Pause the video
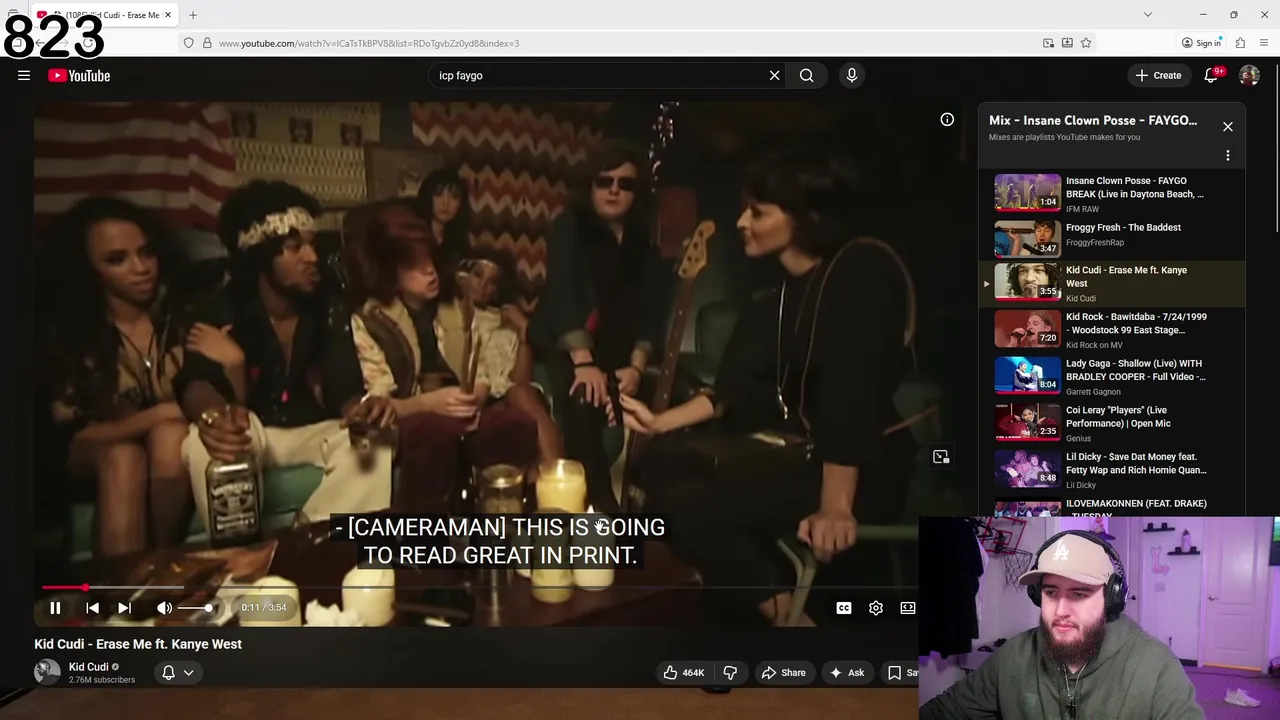1280x720 pixels. (x=55, y=607)
